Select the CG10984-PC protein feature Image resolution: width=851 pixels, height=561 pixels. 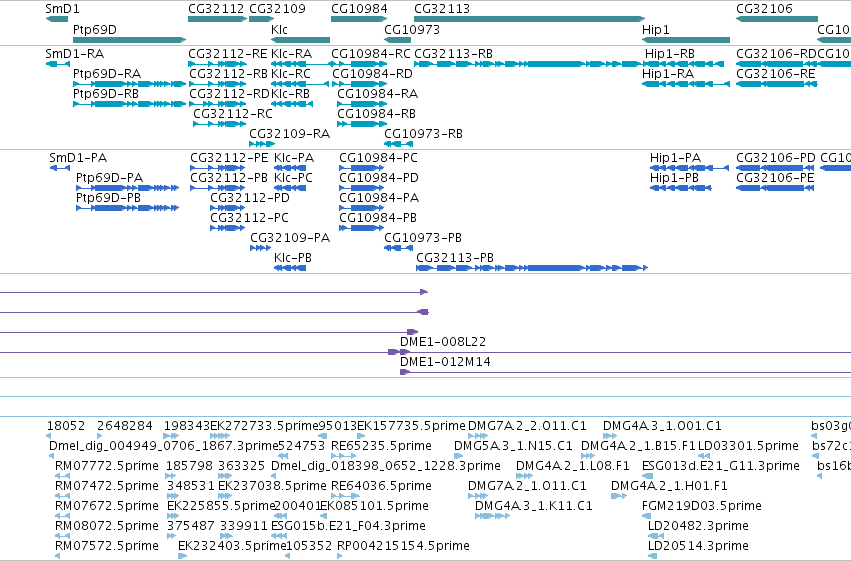tap(361, 168)
